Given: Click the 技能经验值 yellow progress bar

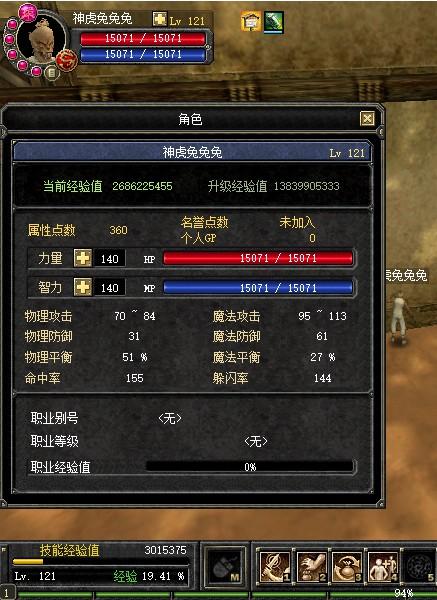Looking at the screenshot, I should coord(101,562).
